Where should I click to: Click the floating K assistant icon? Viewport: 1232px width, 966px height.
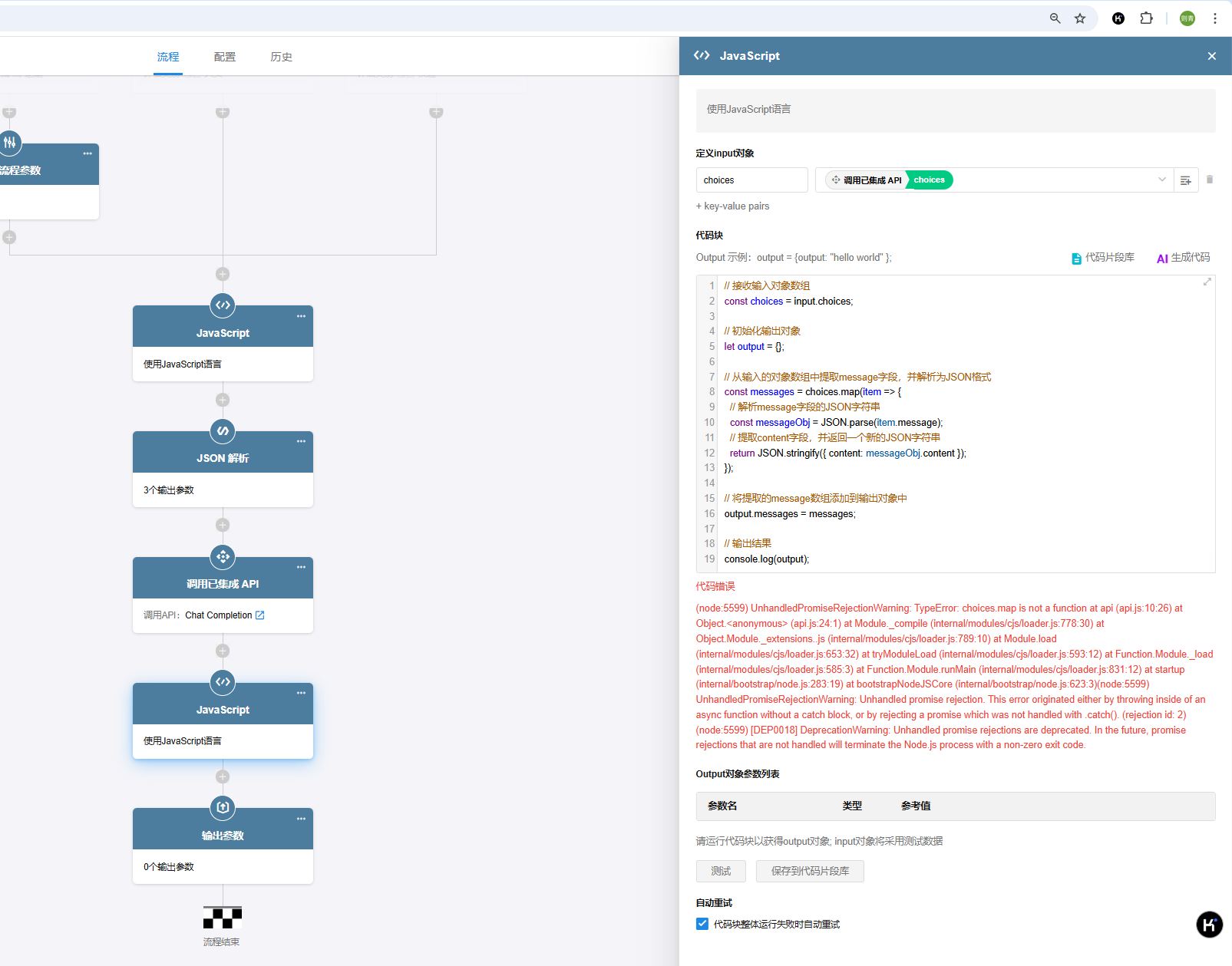tap(1209, 925)
